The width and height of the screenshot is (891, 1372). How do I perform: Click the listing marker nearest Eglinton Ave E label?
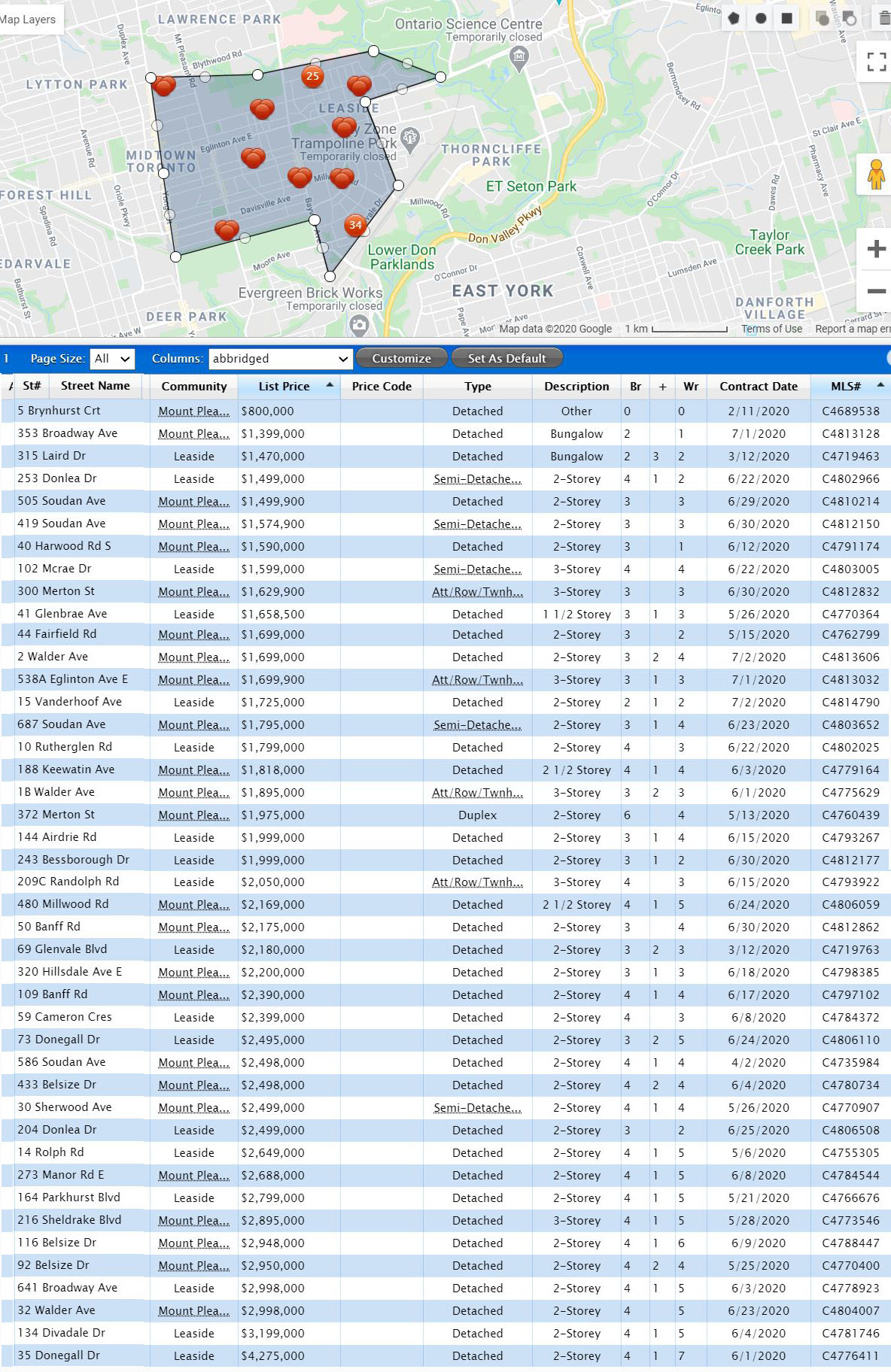[253, 157]
